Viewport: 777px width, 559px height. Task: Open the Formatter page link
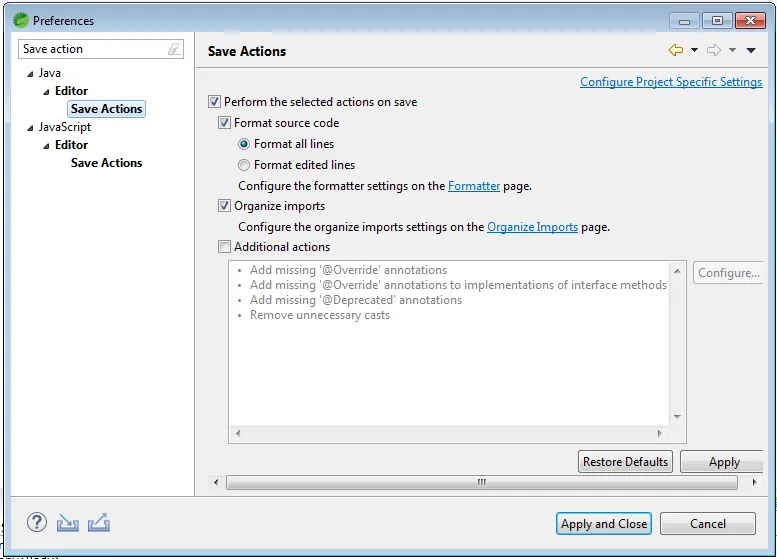click(x=473, y=186)
